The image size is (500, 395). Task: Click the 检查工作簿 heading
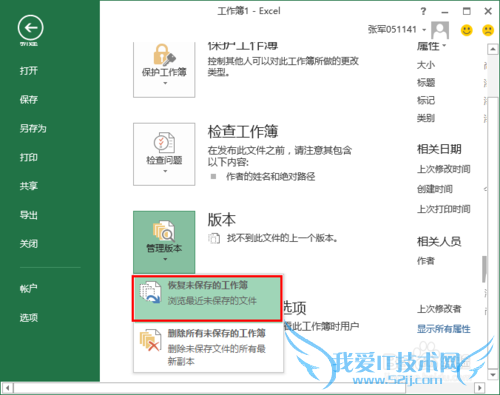[243, 131]
